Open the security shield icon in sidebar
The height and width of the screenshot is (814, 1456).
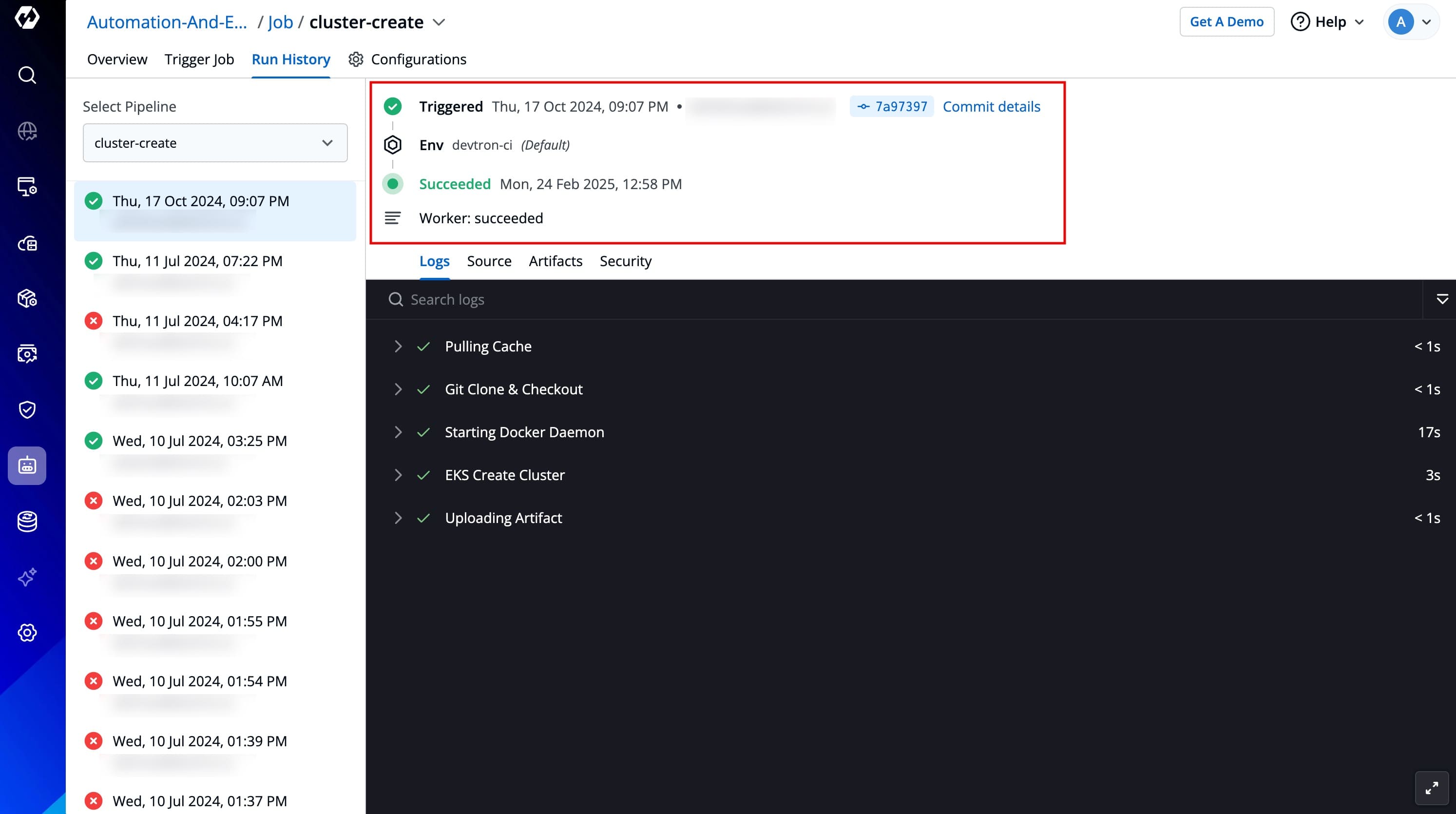(27, 409)
